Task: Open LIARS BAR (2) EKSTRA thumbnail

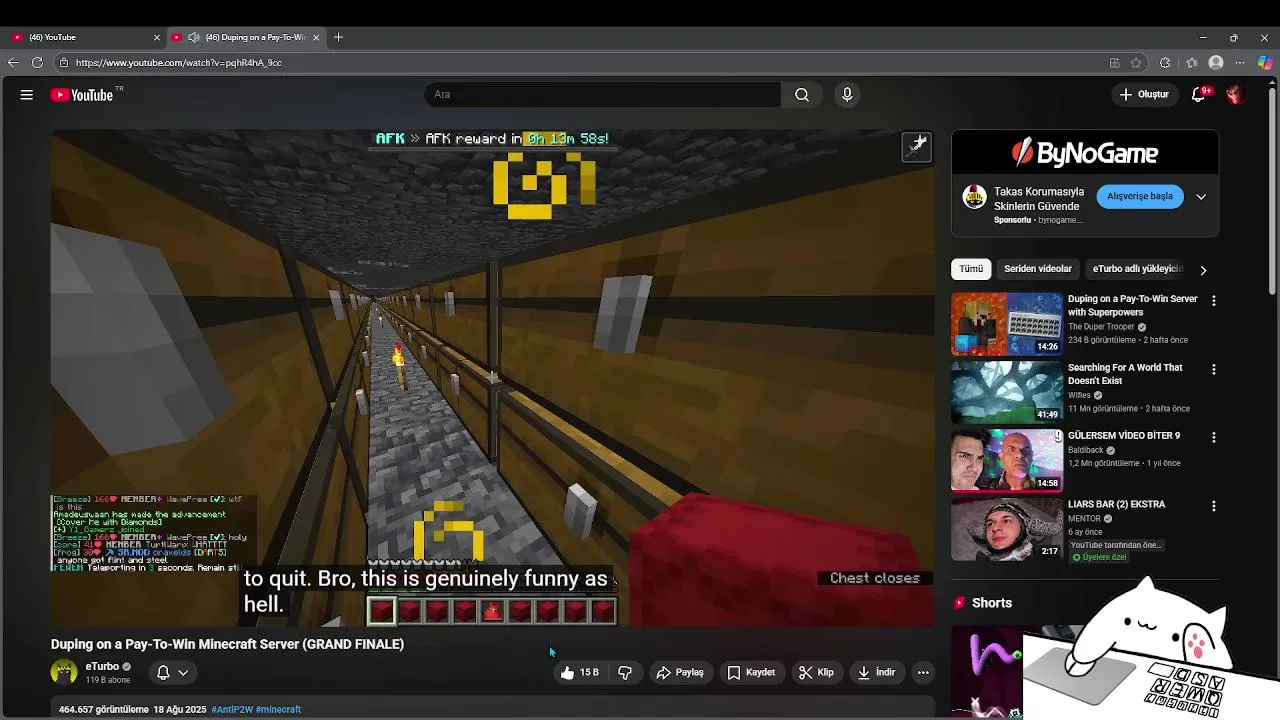Action: (x=1007, y=529)
